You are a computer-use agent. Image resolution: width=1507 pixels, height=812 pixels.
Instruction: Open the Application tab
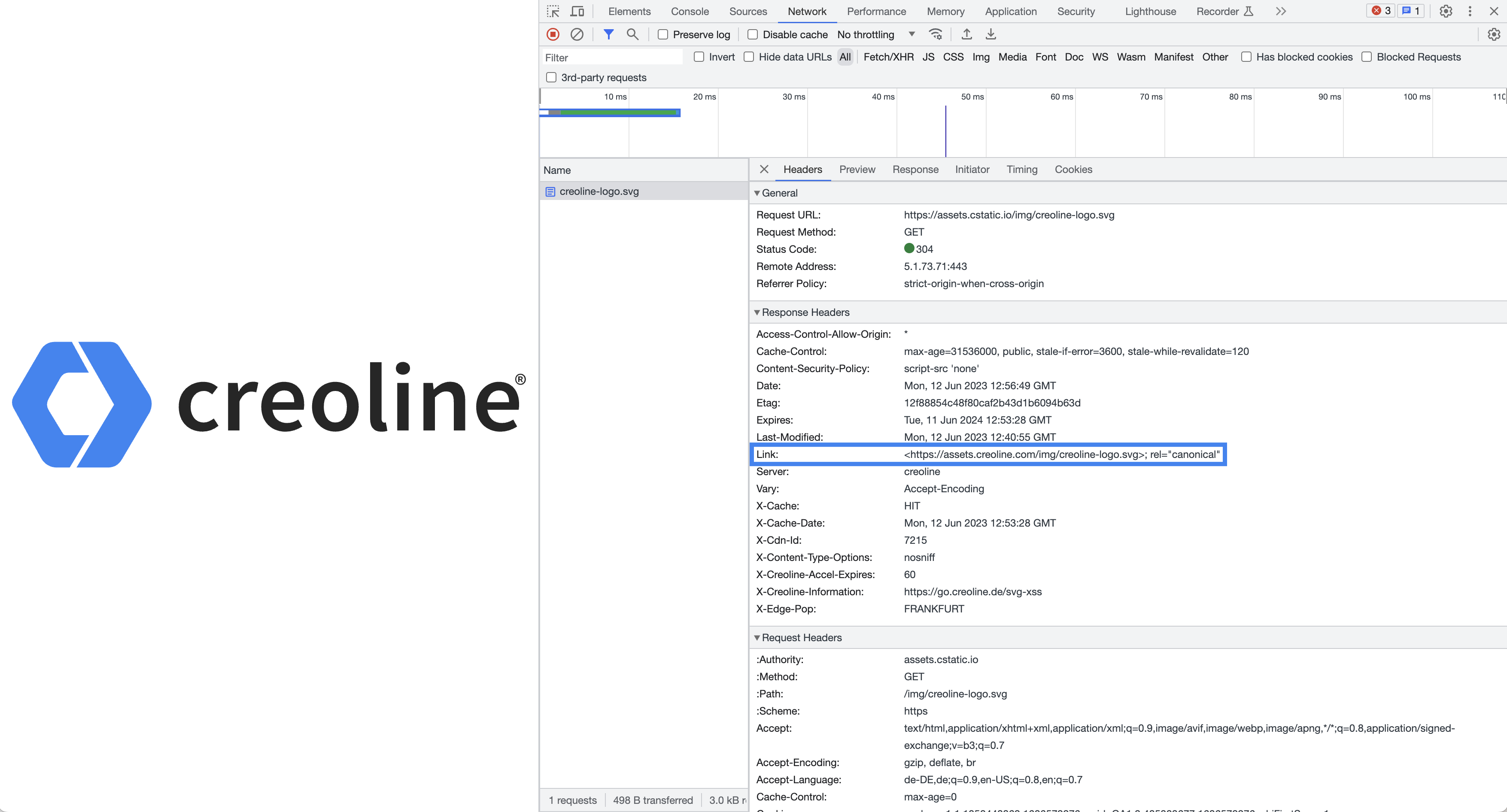coord(1010,11)
